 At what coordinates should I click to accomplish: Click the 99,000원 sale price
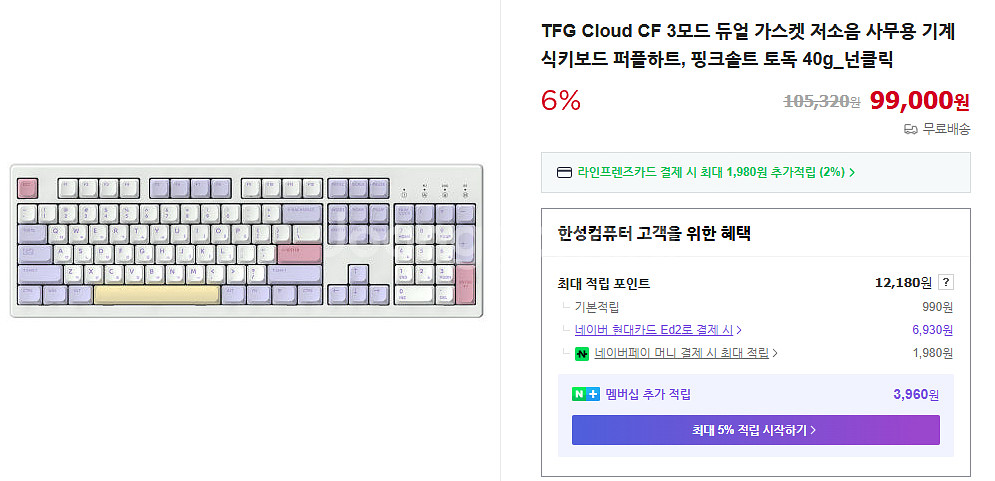(919, 100)
